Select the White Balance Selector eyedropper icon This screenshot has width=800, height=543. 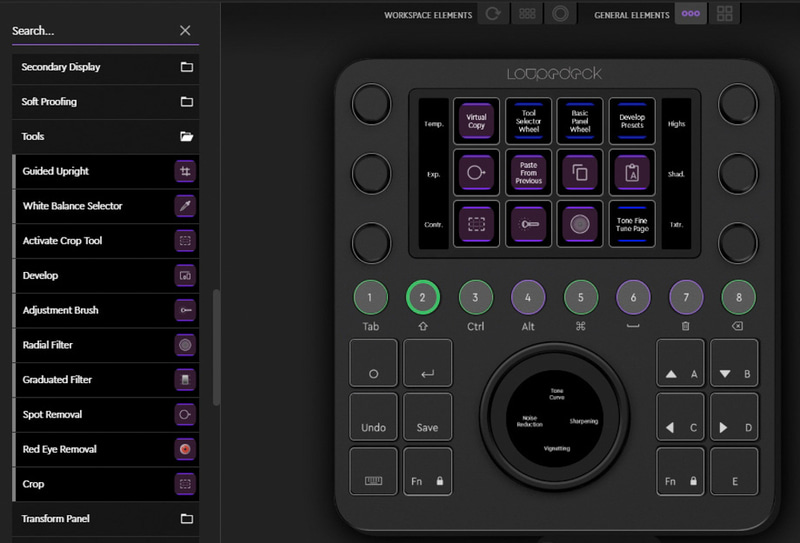[x=185, y=206]
